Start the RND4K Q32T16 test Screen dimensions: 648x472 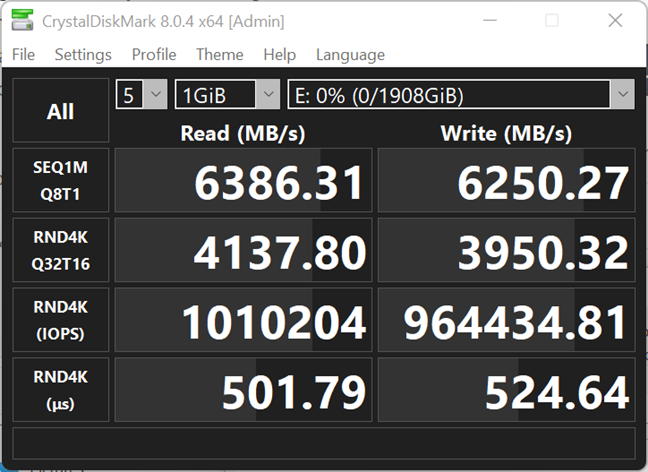[x=61, y=250]
